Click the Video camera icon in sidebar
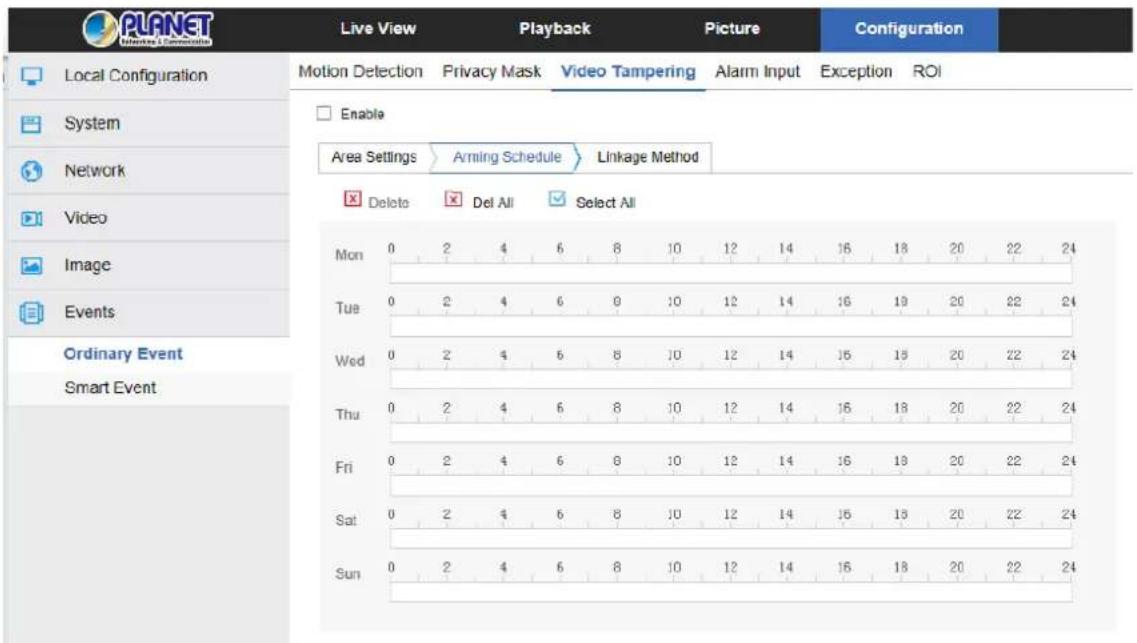Screen dimensions: 1137x643 click(31, 218)
